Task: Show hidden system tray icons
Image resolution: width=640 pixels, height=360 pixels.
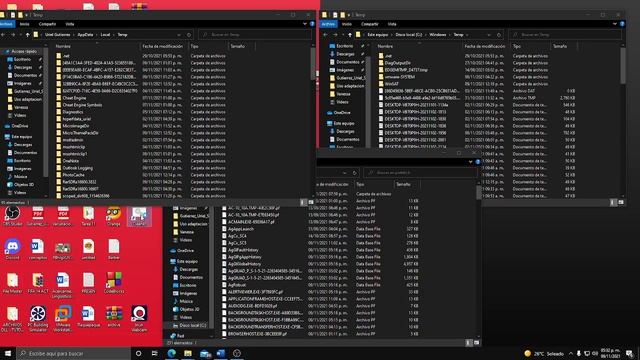Action: [x=571, y=353]
